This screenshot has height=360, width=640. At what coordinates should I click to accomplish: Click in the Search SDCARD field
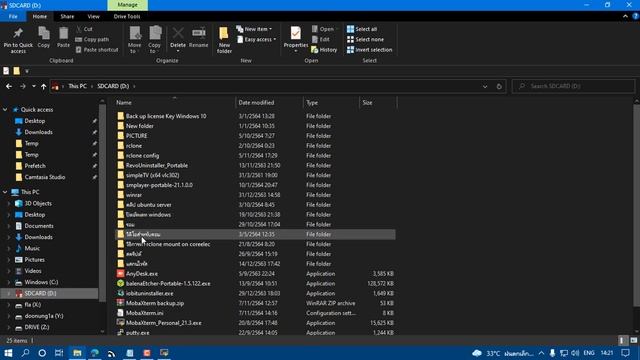coord(573,86)
